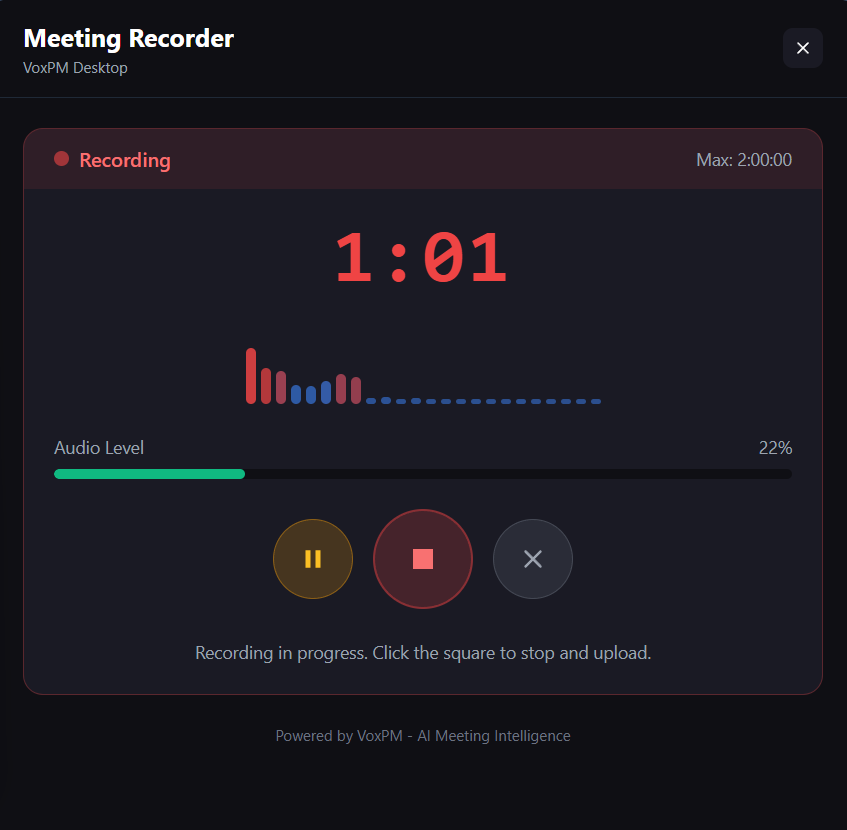Toggle the recording state indicator
Screen dimensions: 847x830
tap(60, 158)
